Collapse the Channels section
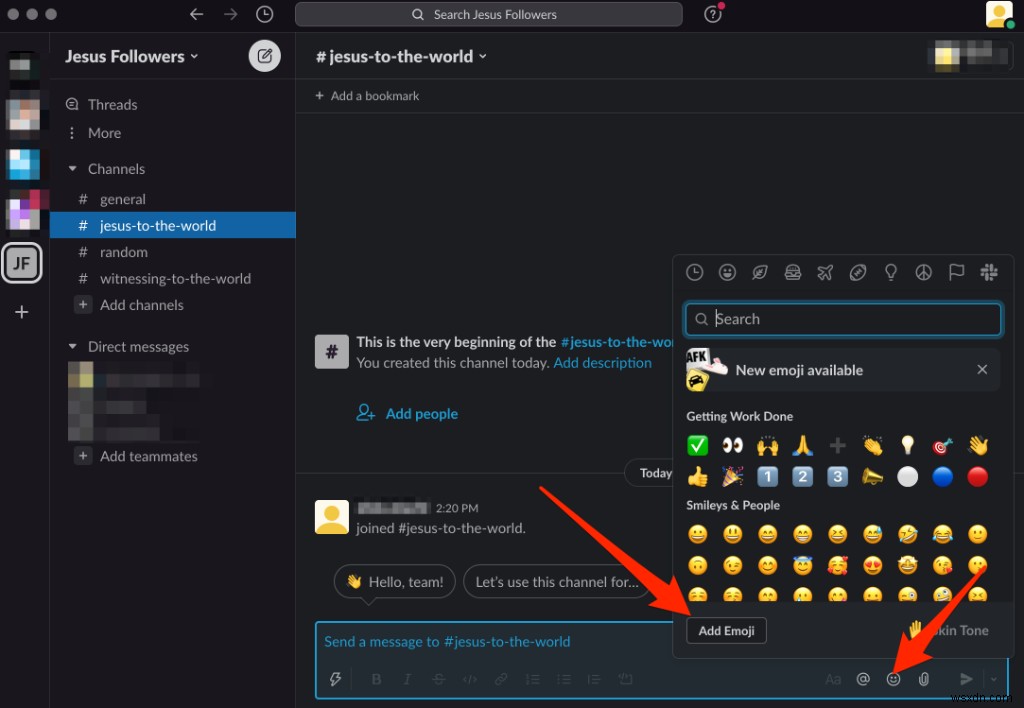Screen dimensions: 1024x708 (71, 168)
